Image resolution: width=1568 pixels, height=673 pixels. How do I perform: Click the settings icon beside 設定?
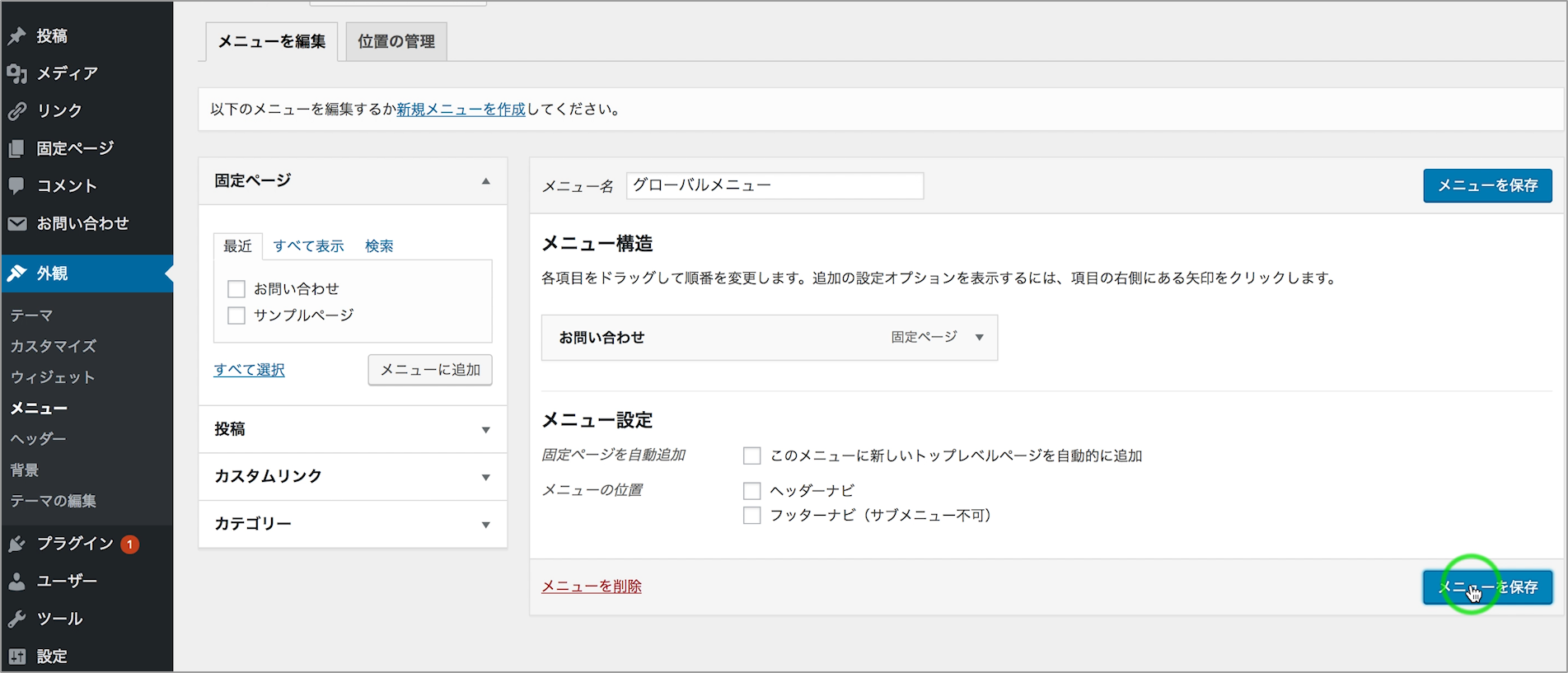(x=17, y=657)
